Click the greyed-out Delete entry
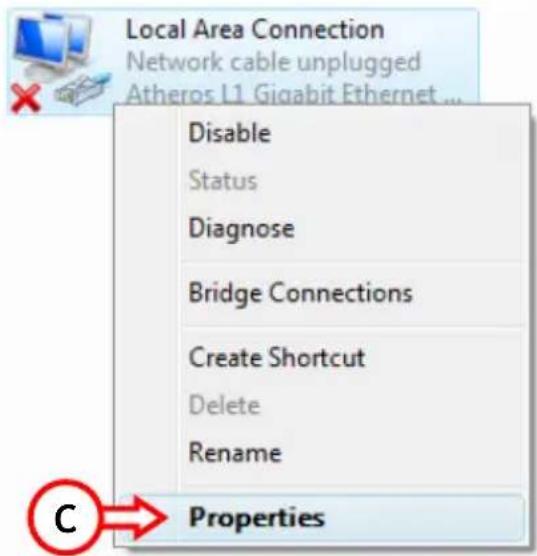 [225, 405]
